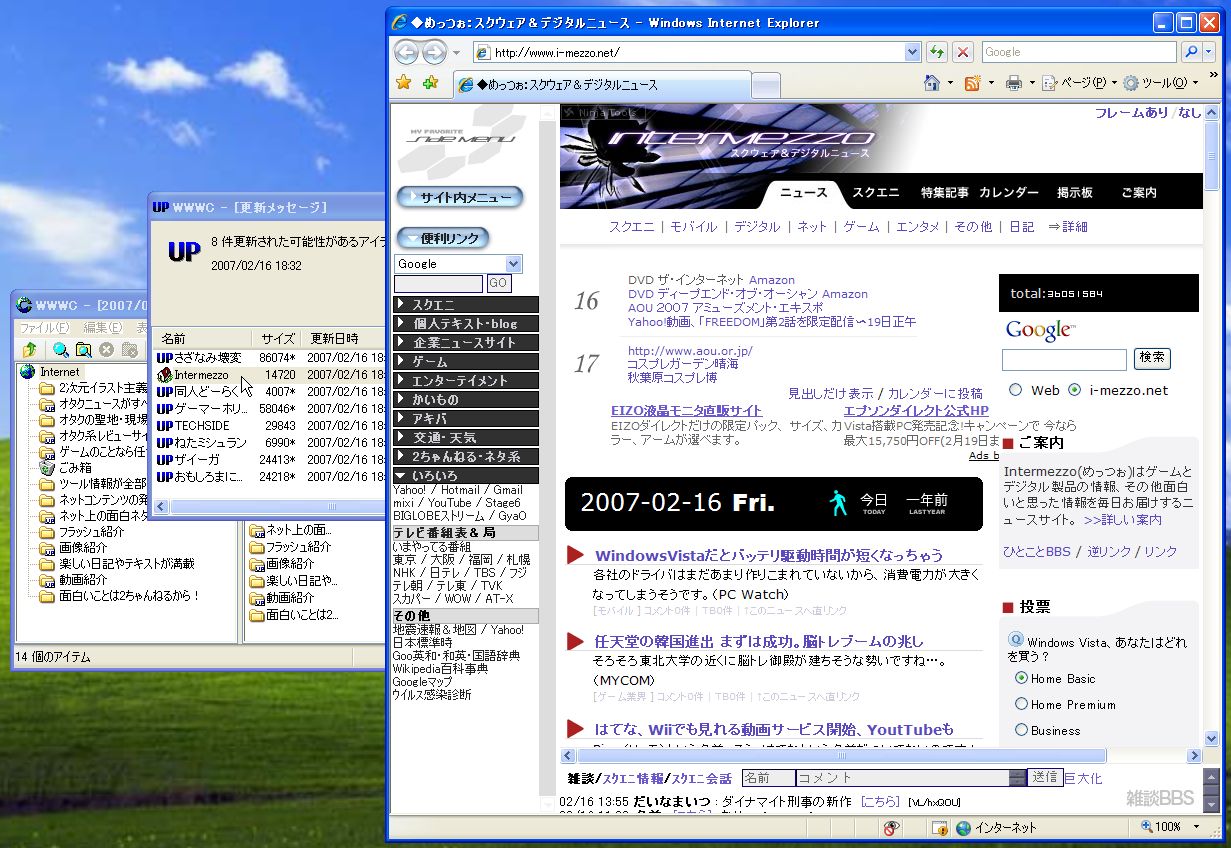1231x848 pixels.
Task: Switch to the カレンダー site tab
Action: click(x=1009, y=193)
